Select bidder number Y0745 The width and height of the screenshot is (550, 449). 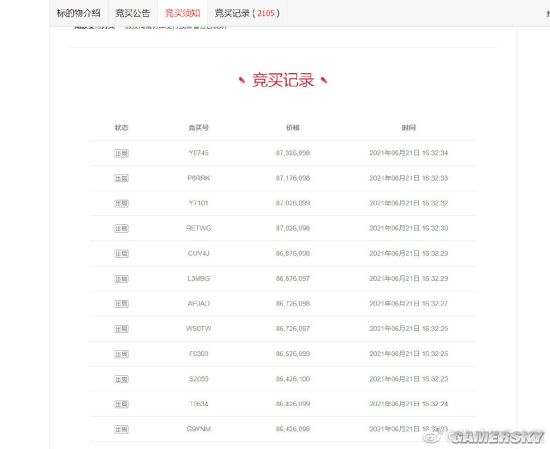tap(199, 153)
